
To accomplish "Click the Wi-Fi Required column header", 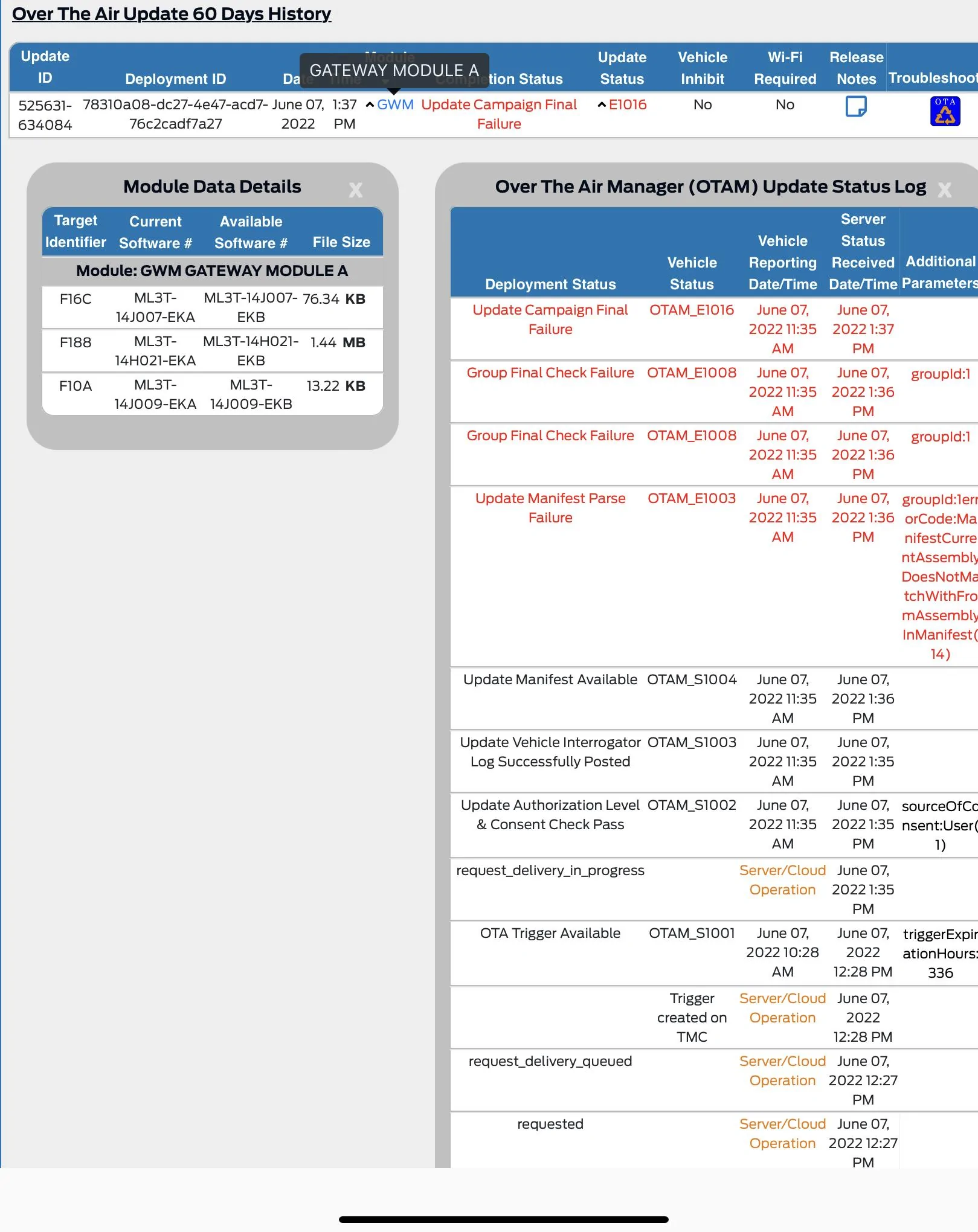I will (785, 68).
